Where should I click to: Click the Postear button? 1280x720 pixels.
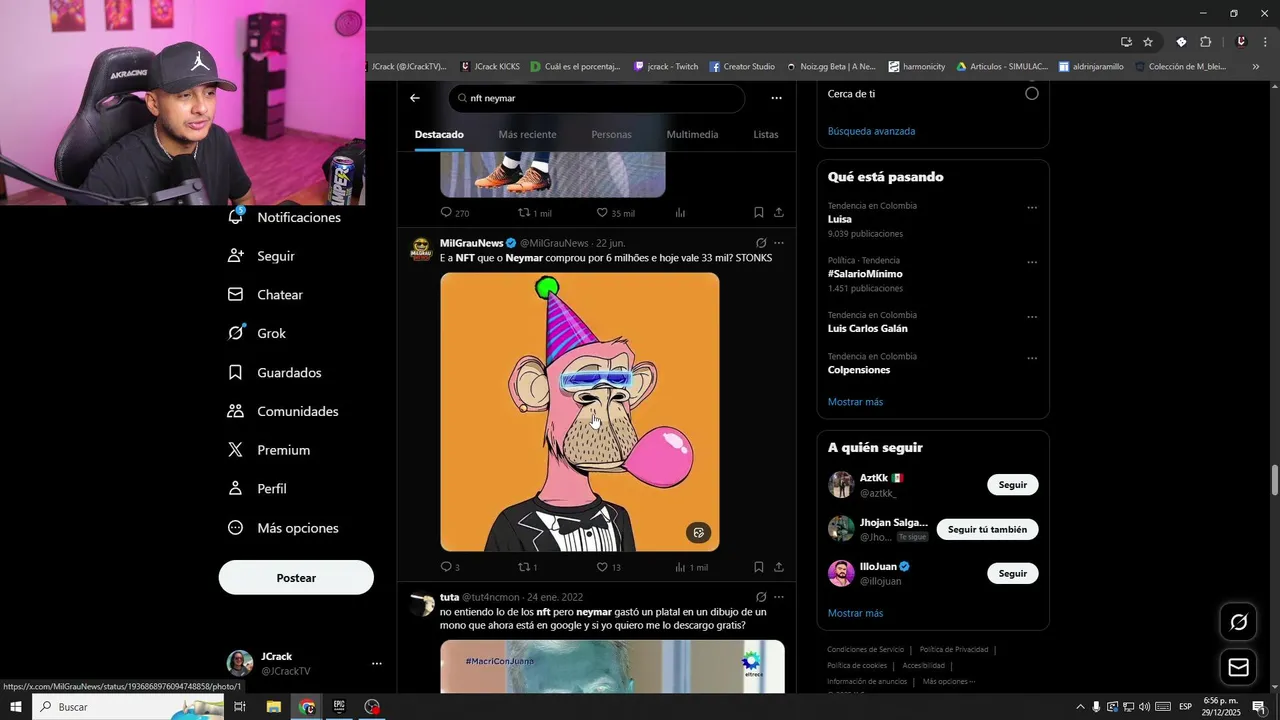296,578
